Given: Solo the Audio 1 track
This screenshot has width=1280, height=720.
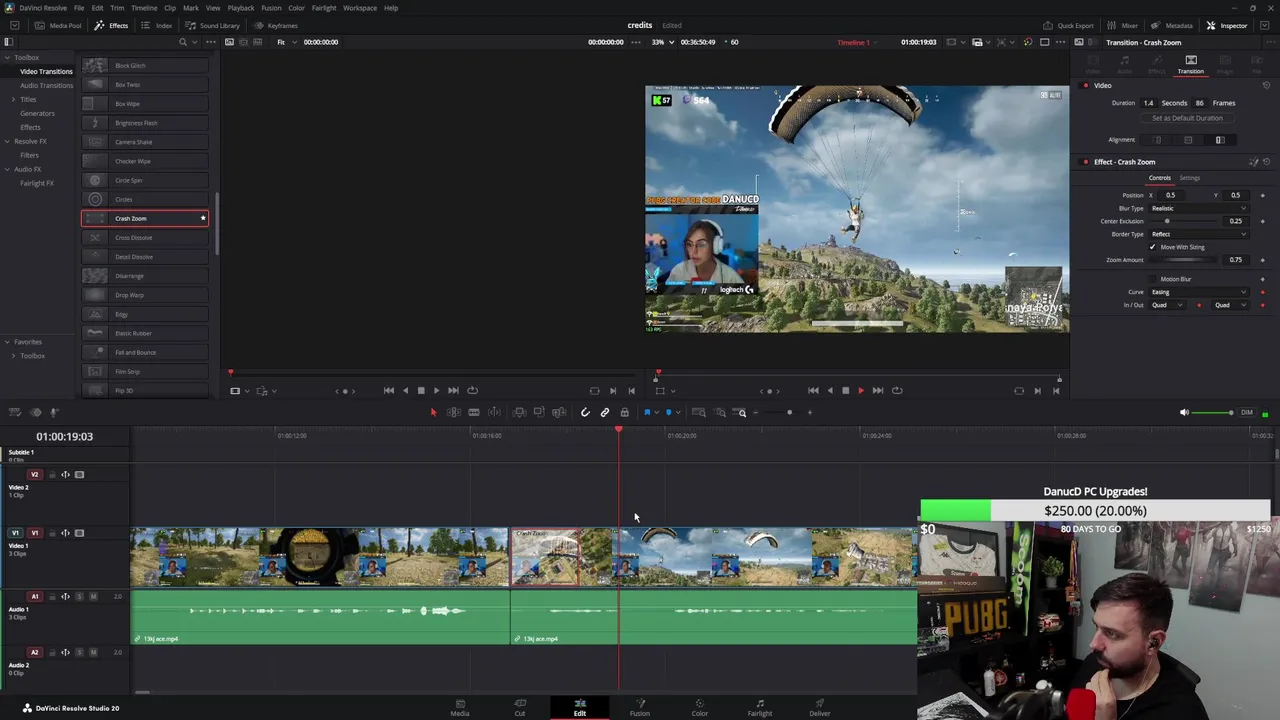Looking at the screenshot, I should tap(80, 597).
